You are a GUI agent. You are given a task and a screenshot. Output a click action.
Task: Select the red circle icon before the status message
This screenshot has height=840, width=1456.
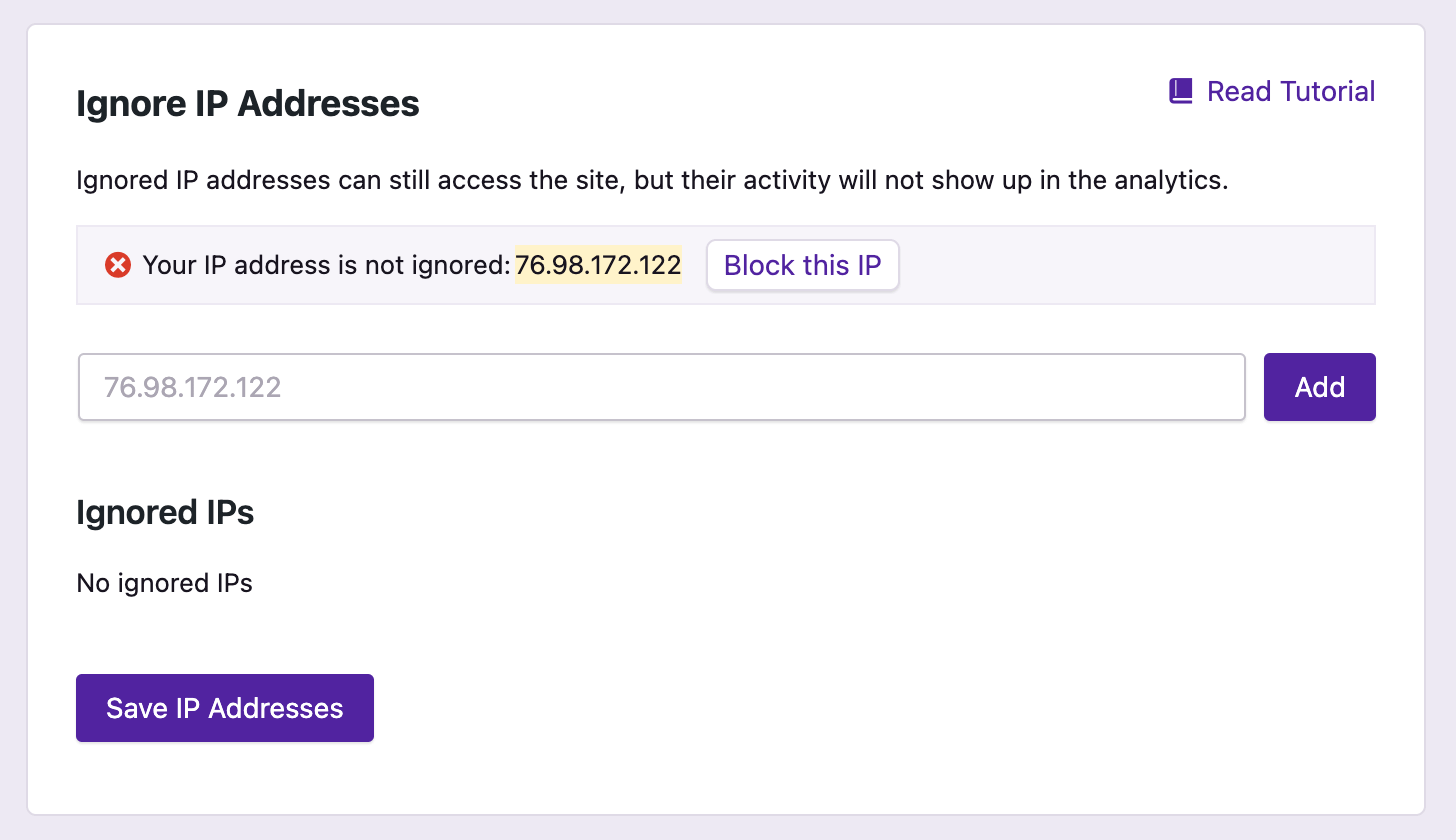[x=118, y=265]
